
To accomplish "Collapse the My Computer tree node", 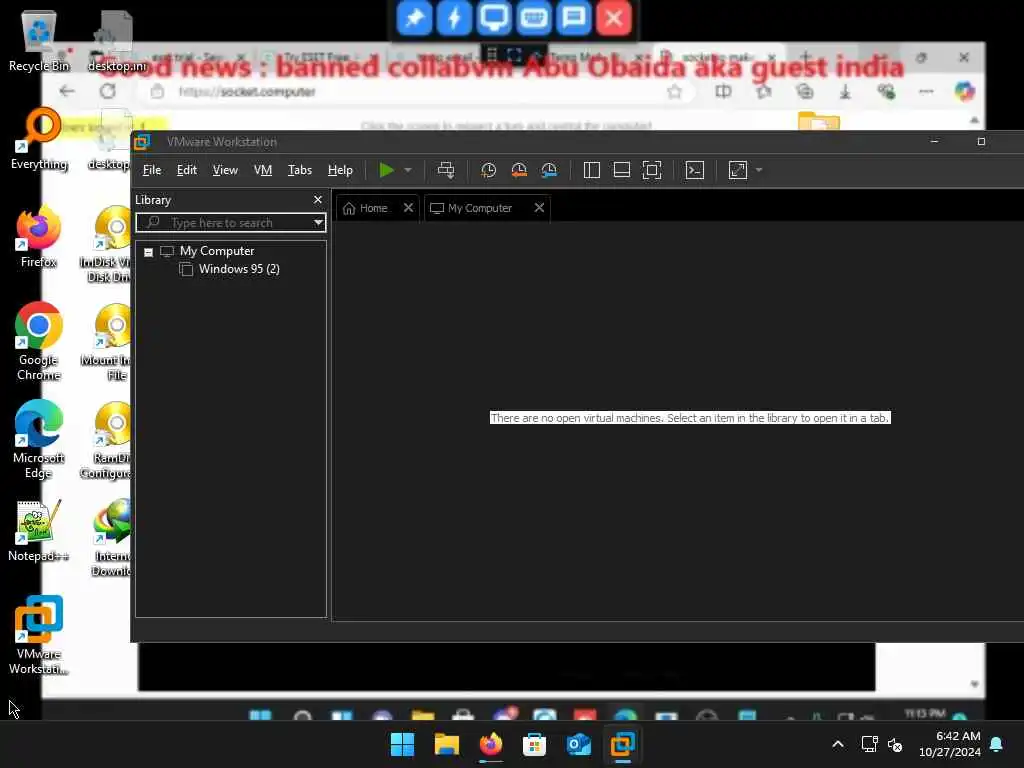I will coord(149,252).
